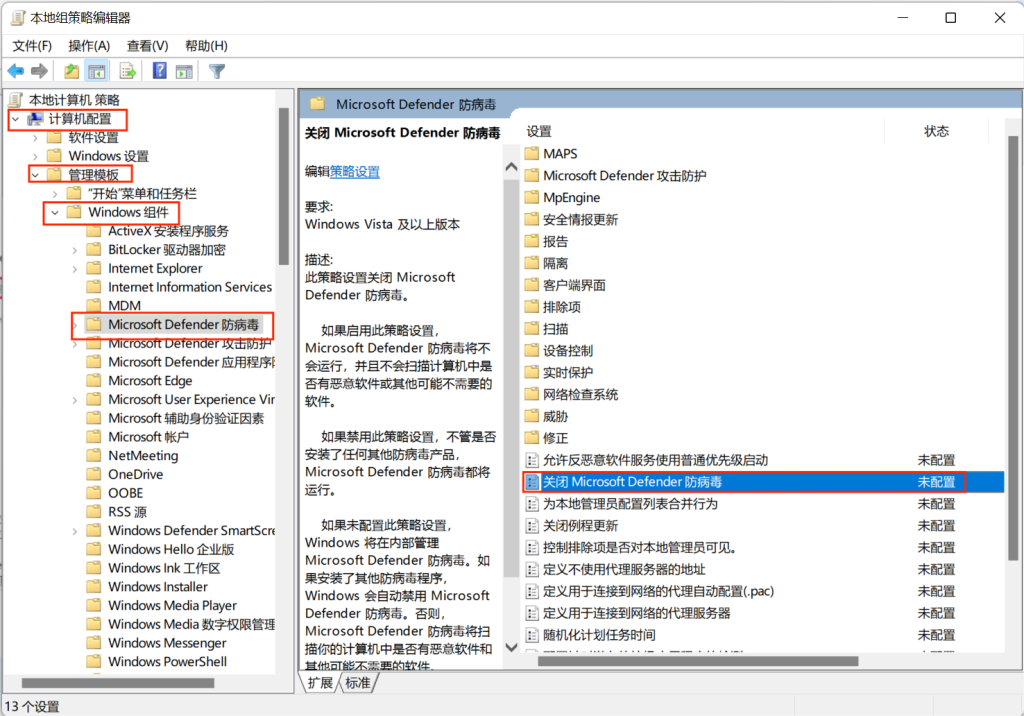Open the 操作(A) menu
The height and width of the screenshot is (716, 1024).
[89, 46]
